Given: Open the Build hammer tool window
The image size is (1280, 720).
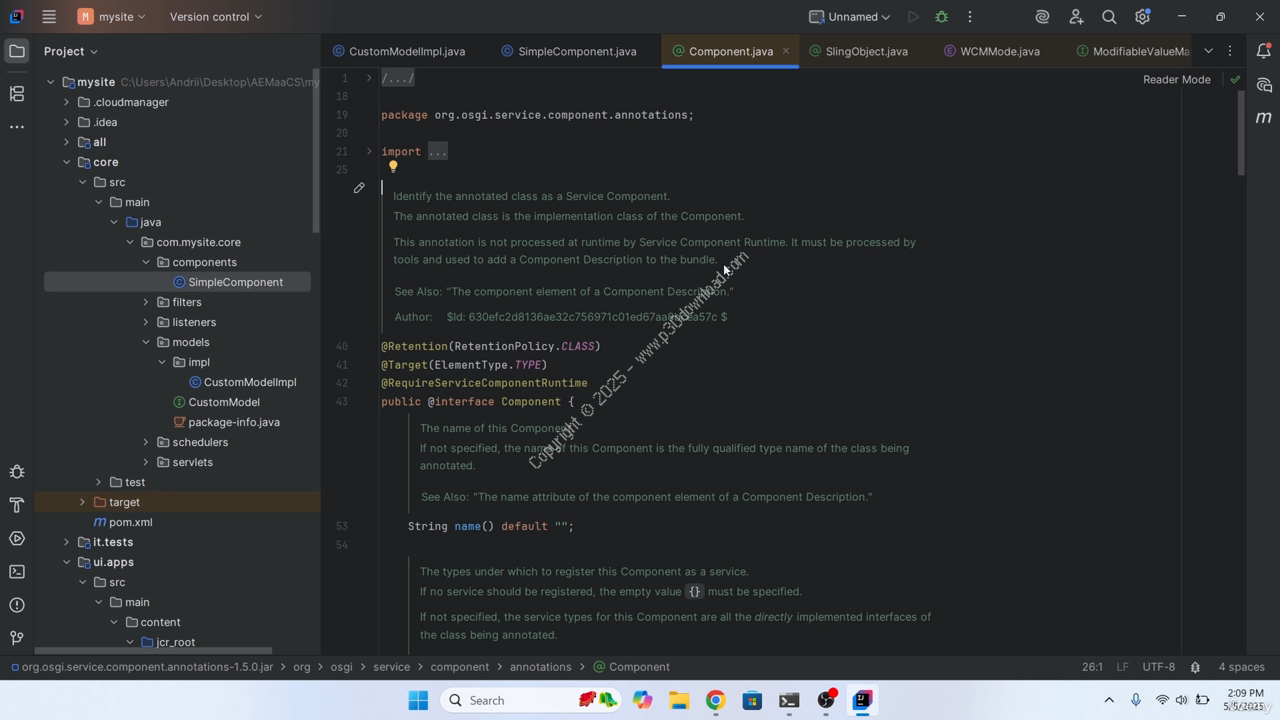Looking at the screenshot, I should (x=17, y=505).
